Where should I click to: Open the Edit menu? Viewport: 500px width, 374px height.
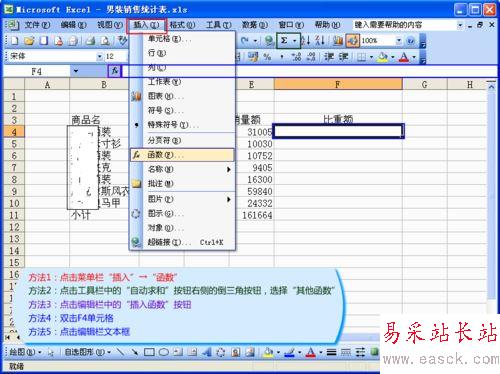(73, 25)
